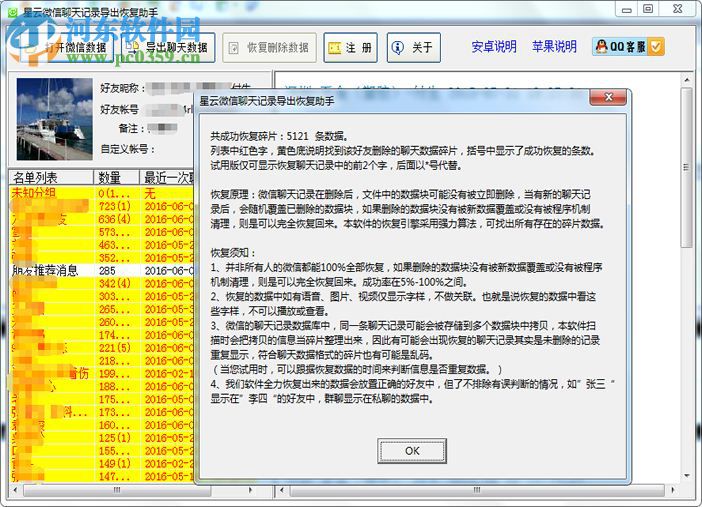Select the 朋友推荐消息 row
Screen dimensions: 702x507
[102, 271]
